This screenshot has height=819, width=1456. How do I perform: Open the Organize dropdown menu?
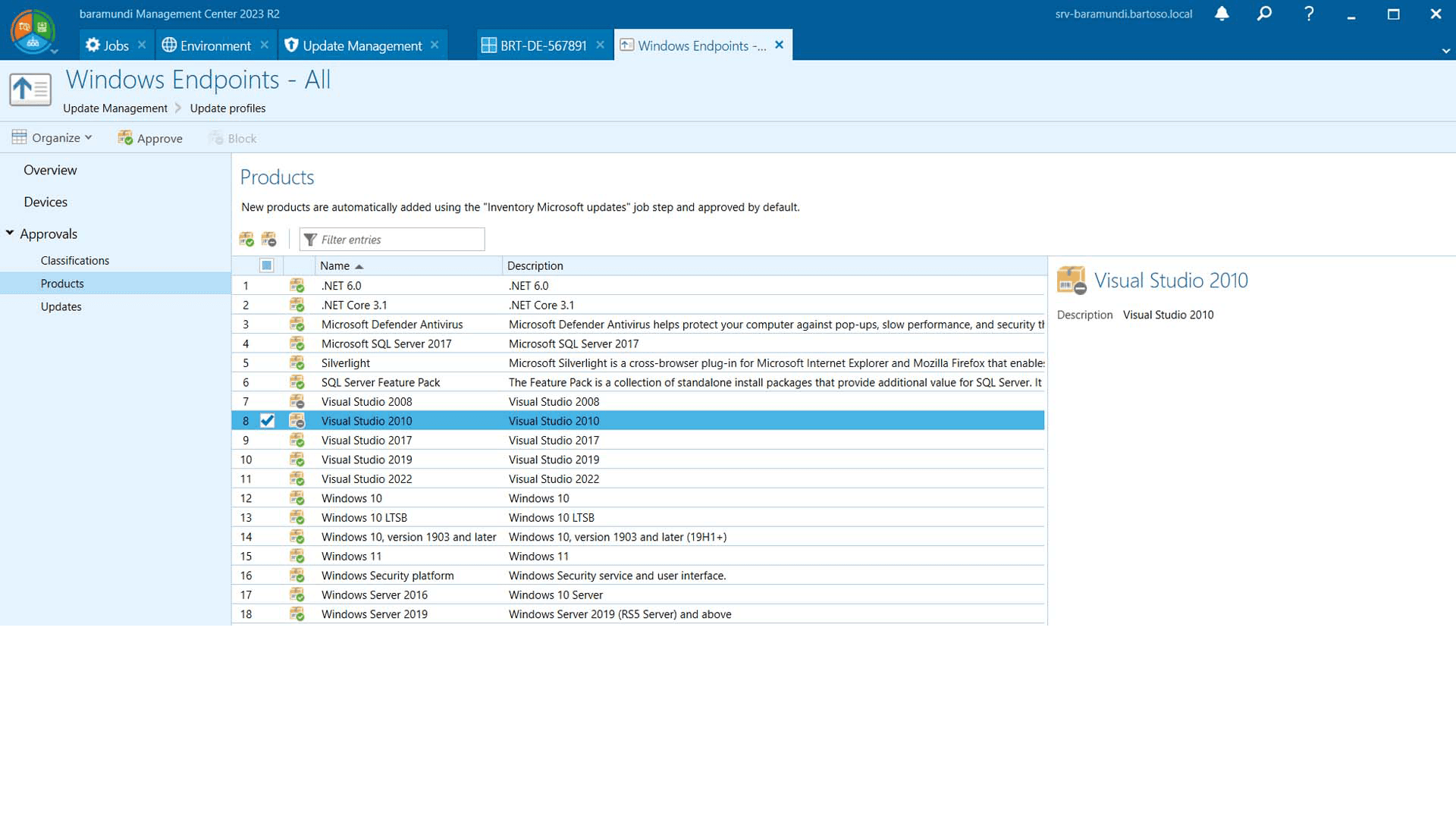pos(52,138)
